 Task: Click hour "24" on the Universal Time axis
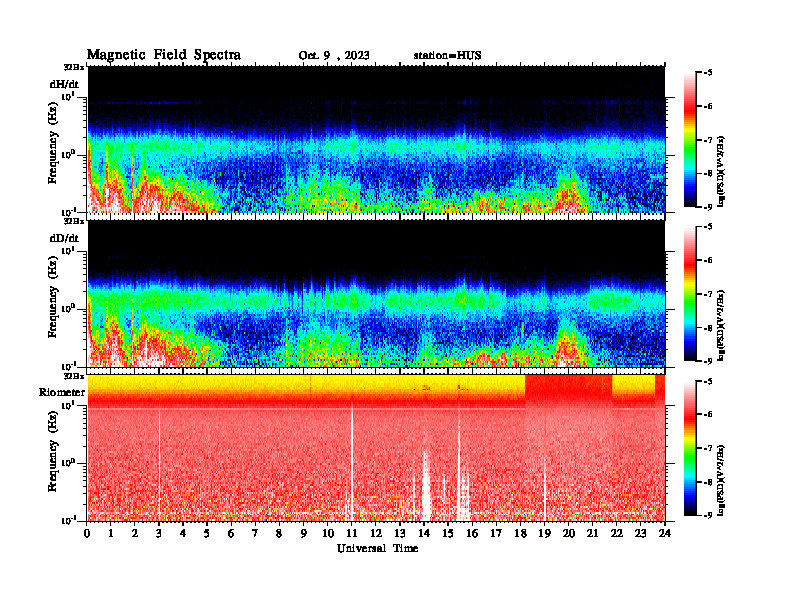(x=665, y=533)
